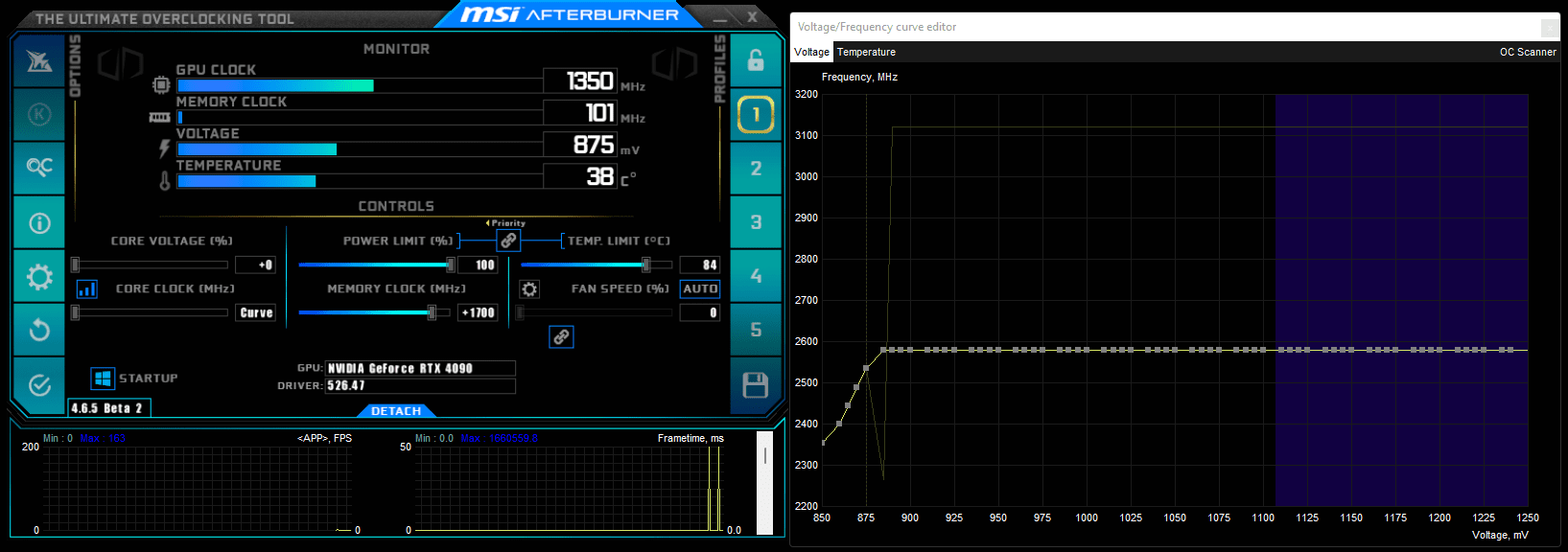Screen dimensions: 1568x552
Task: Click the power limit slider handle
Action: (450, 264)
